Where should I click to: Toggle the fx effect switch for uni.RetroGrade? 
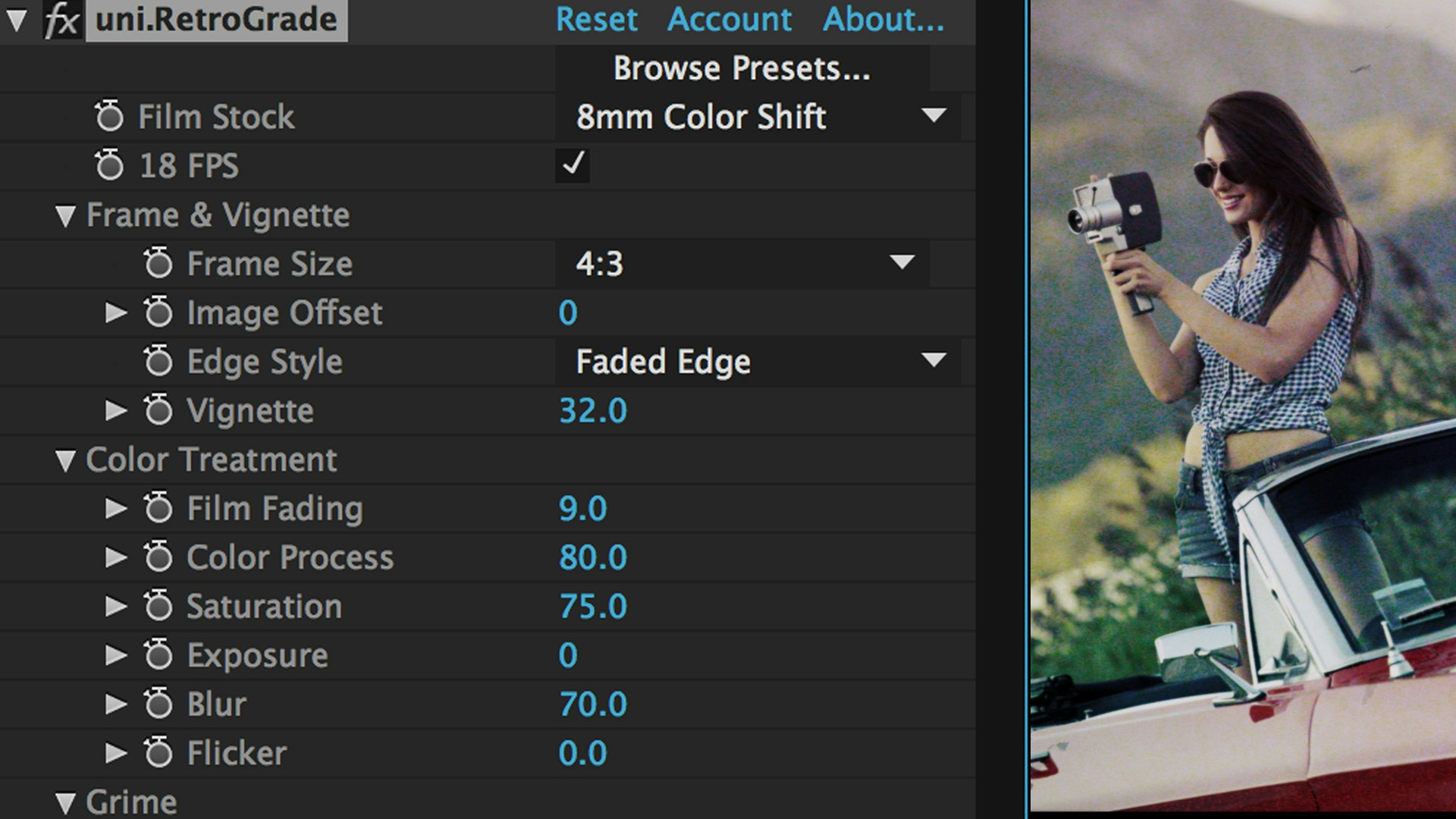click(x=61, y=20)
